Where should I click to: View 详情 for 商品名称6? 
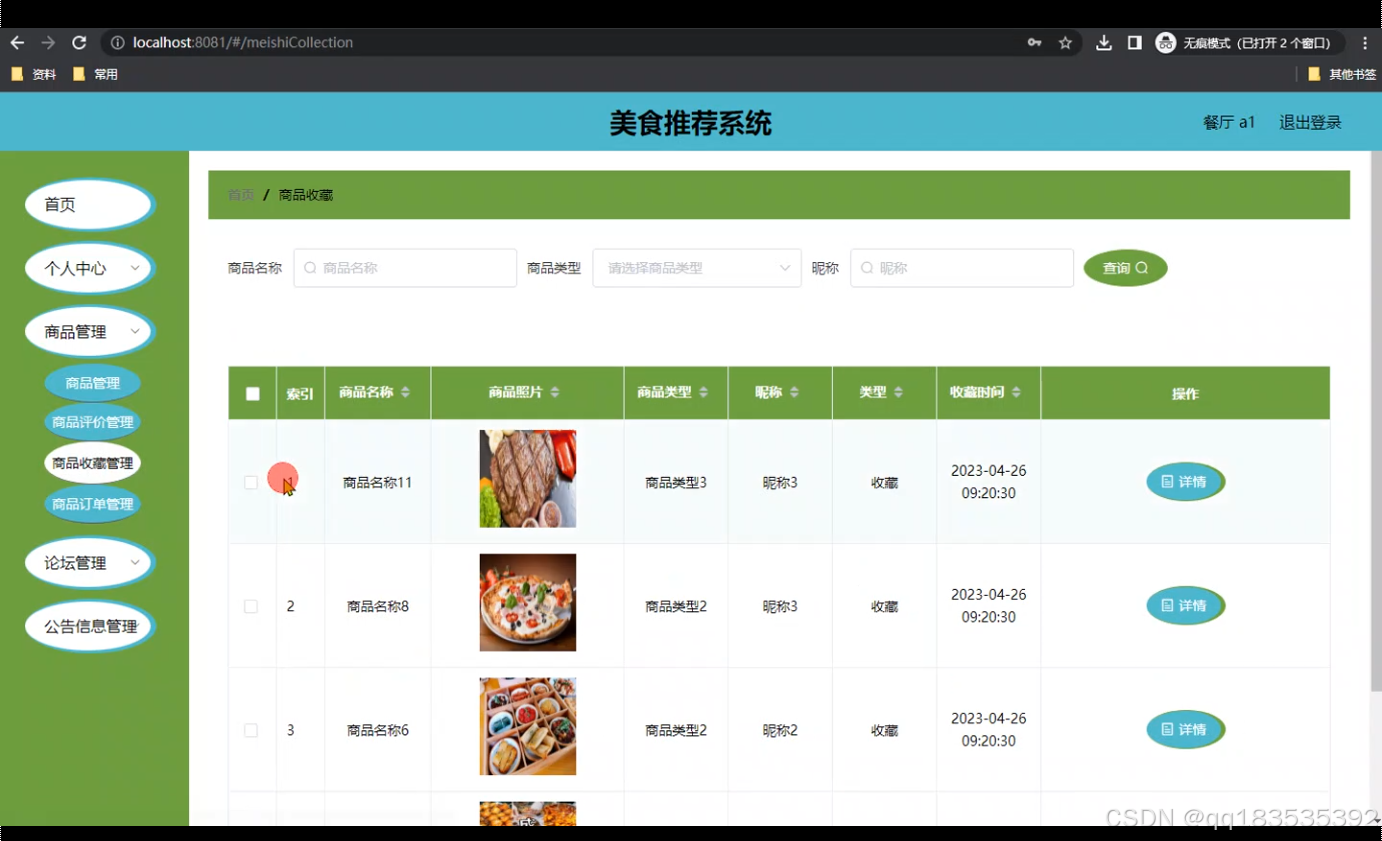pyautogui.click(x=1185, y=729)
